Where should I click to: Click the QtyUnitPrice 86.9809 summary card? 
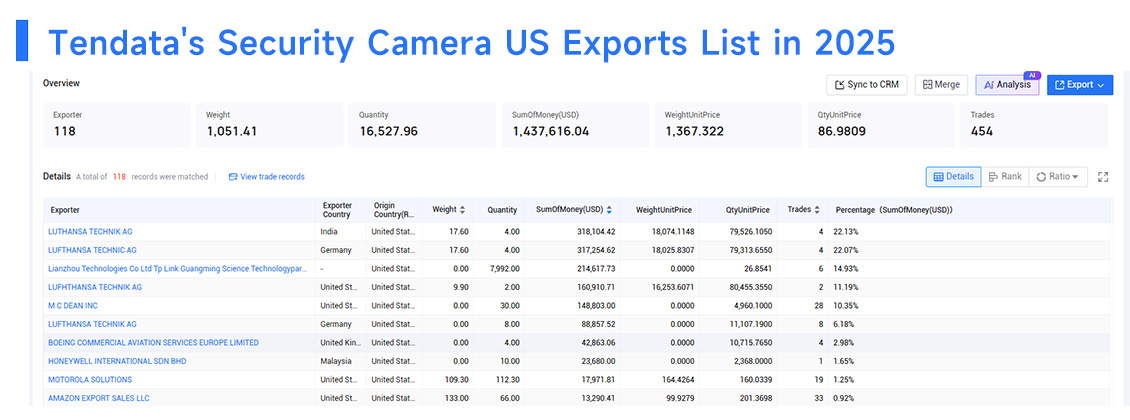(x=881, y=125)
